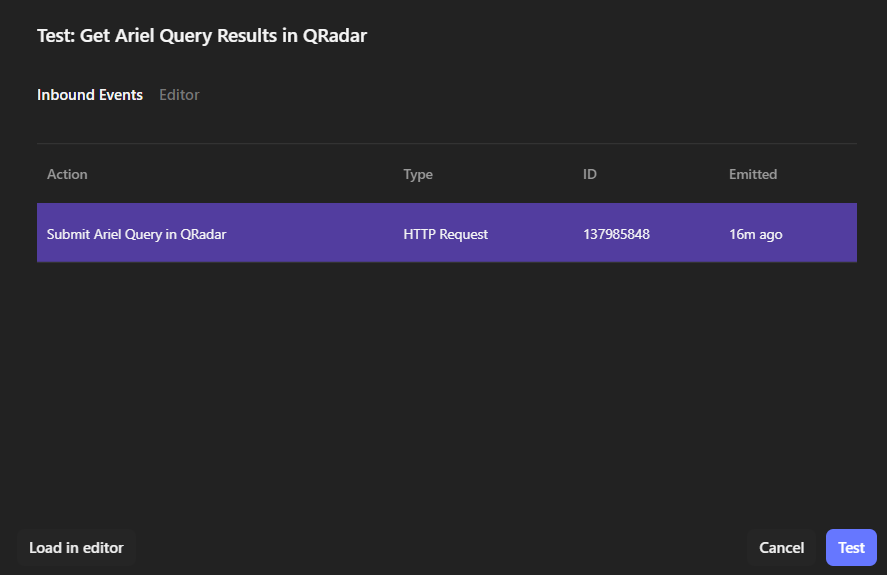Viewport: 887px width, 575px height.
Task: Click the header gap between Action and Type
Action: point(250,174)
